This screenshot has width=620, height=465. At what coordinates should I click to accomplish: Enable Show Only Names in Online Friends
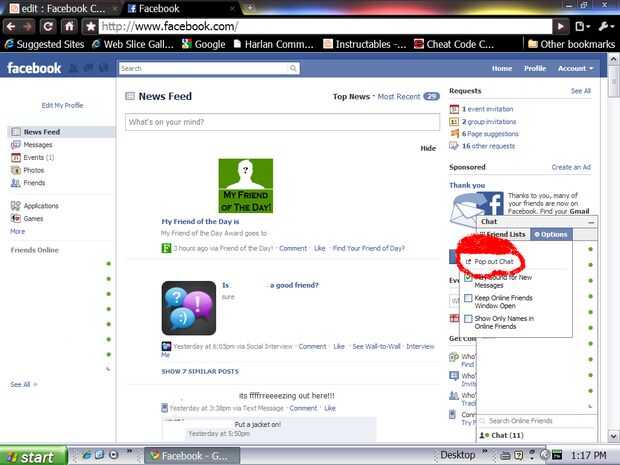coord(468,318)
